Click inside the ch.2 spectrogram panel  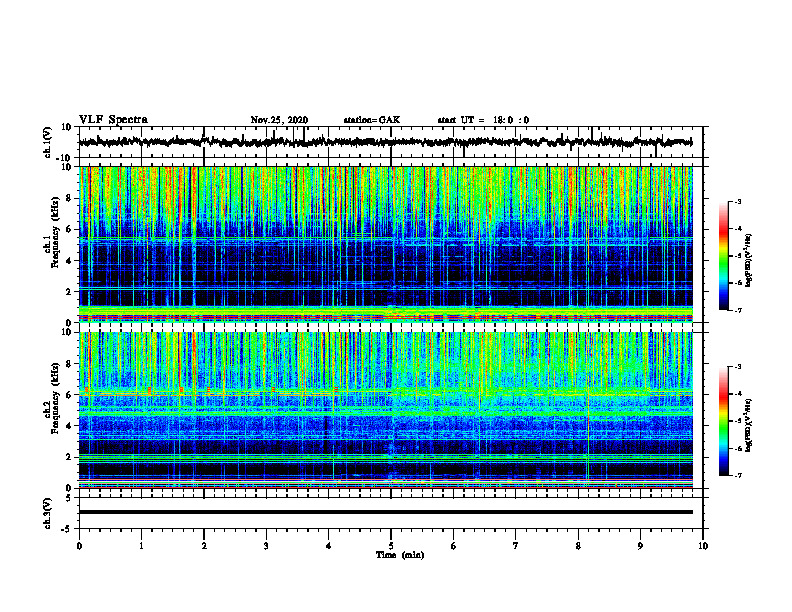[x=385, y=410]
